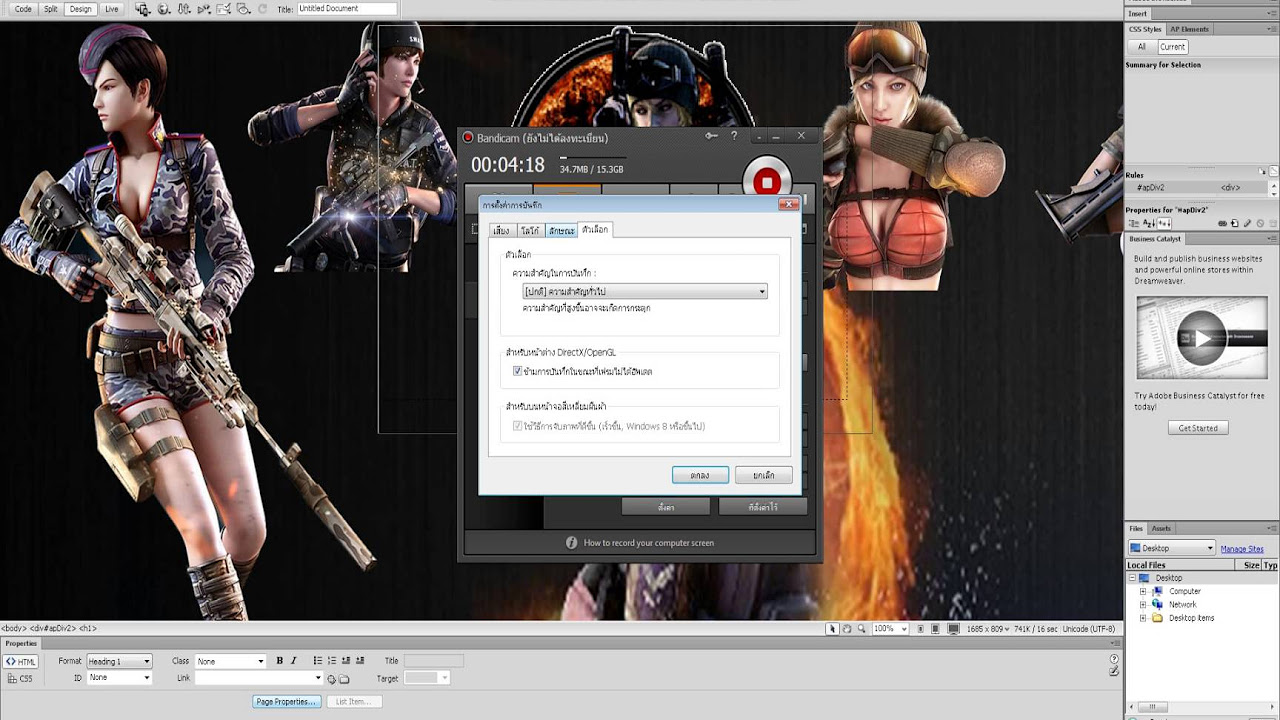
Task: Click the W3C validation icon
Action: [205, 9]
